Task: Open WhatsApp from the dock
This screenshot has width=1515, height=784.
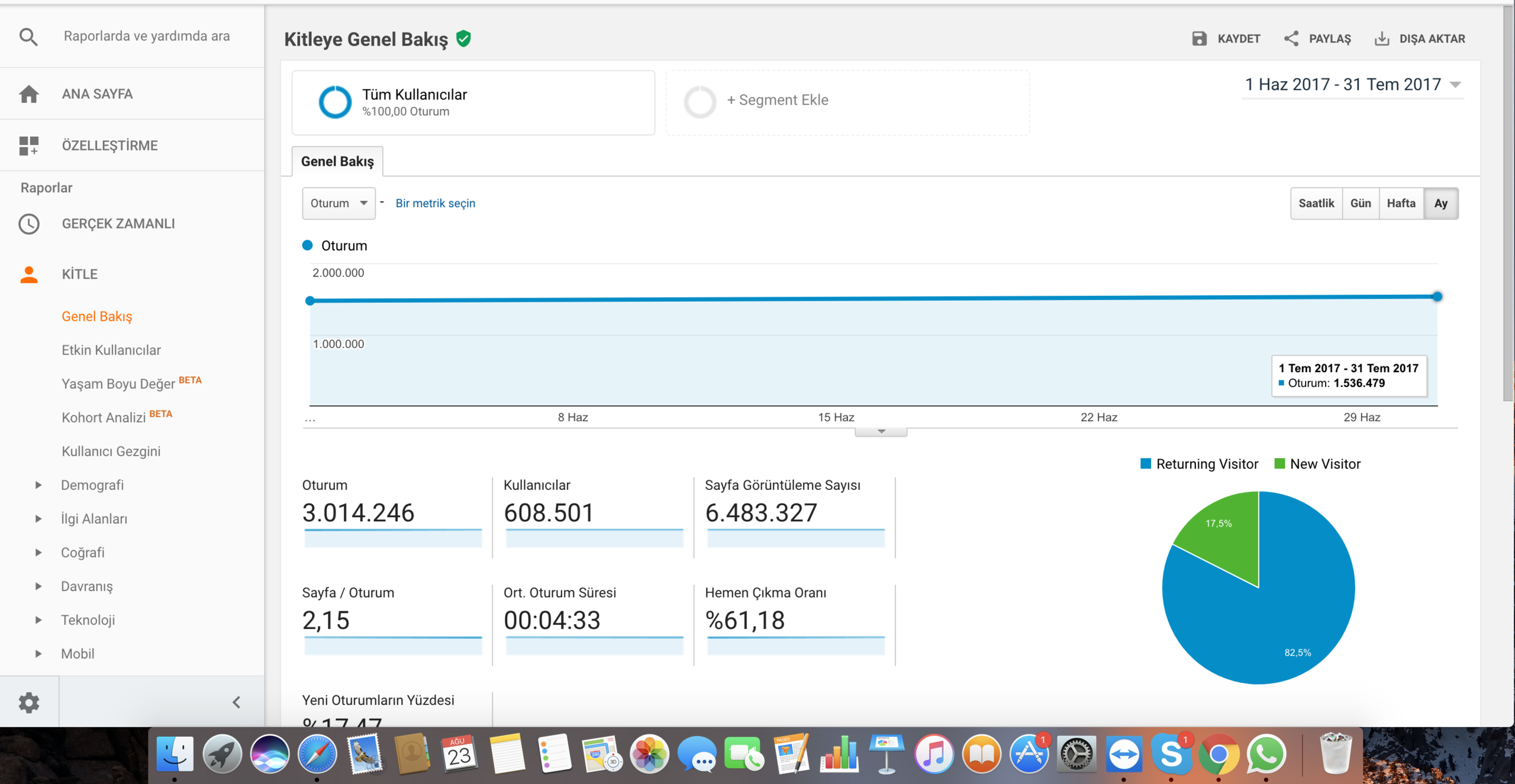Action: tap(1265, 754)
